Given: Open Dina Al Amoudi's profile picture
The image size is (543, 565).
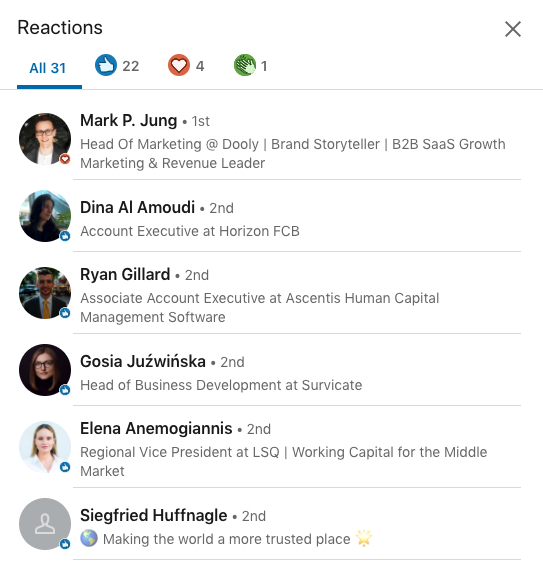Looking at the screenshot, I should pos(45,216).
